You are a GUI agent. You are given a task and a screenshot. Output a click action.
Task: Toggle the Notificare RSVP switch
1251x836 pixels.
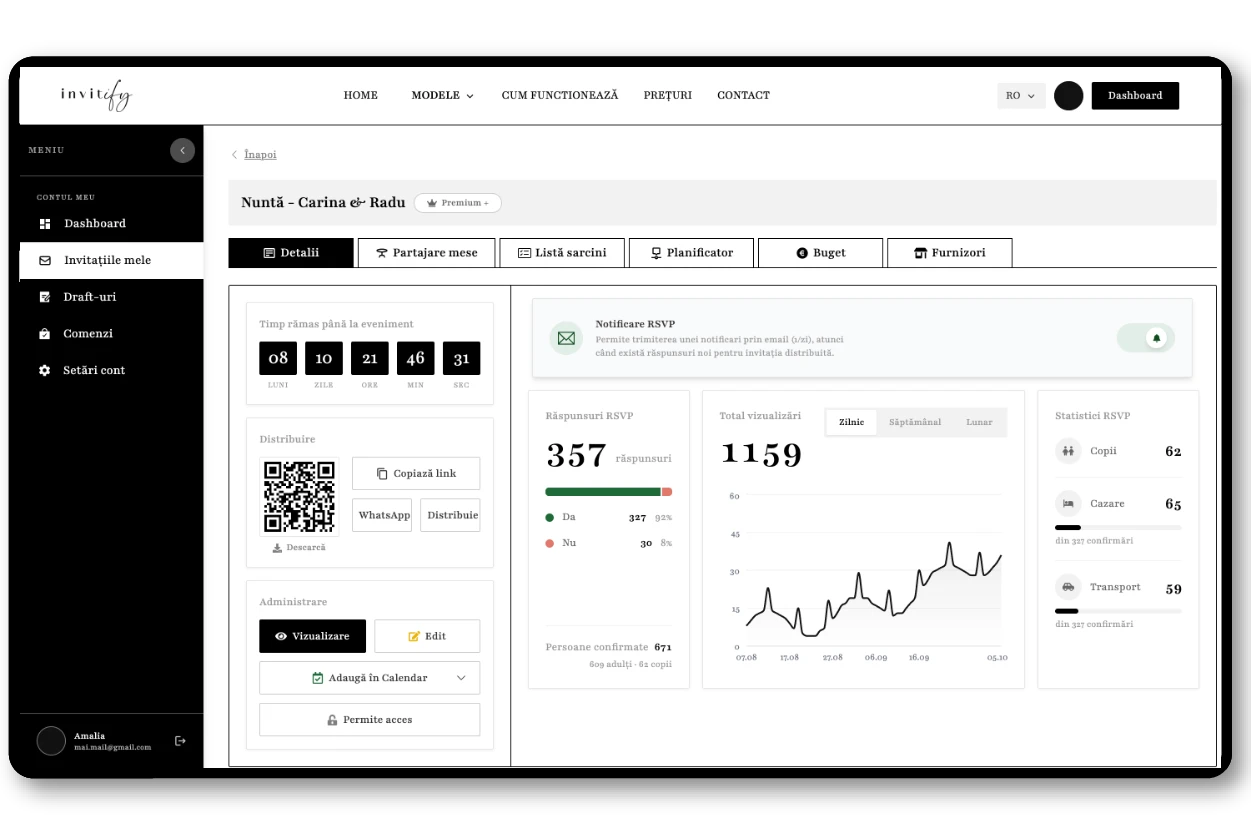tap(1146, 338)
